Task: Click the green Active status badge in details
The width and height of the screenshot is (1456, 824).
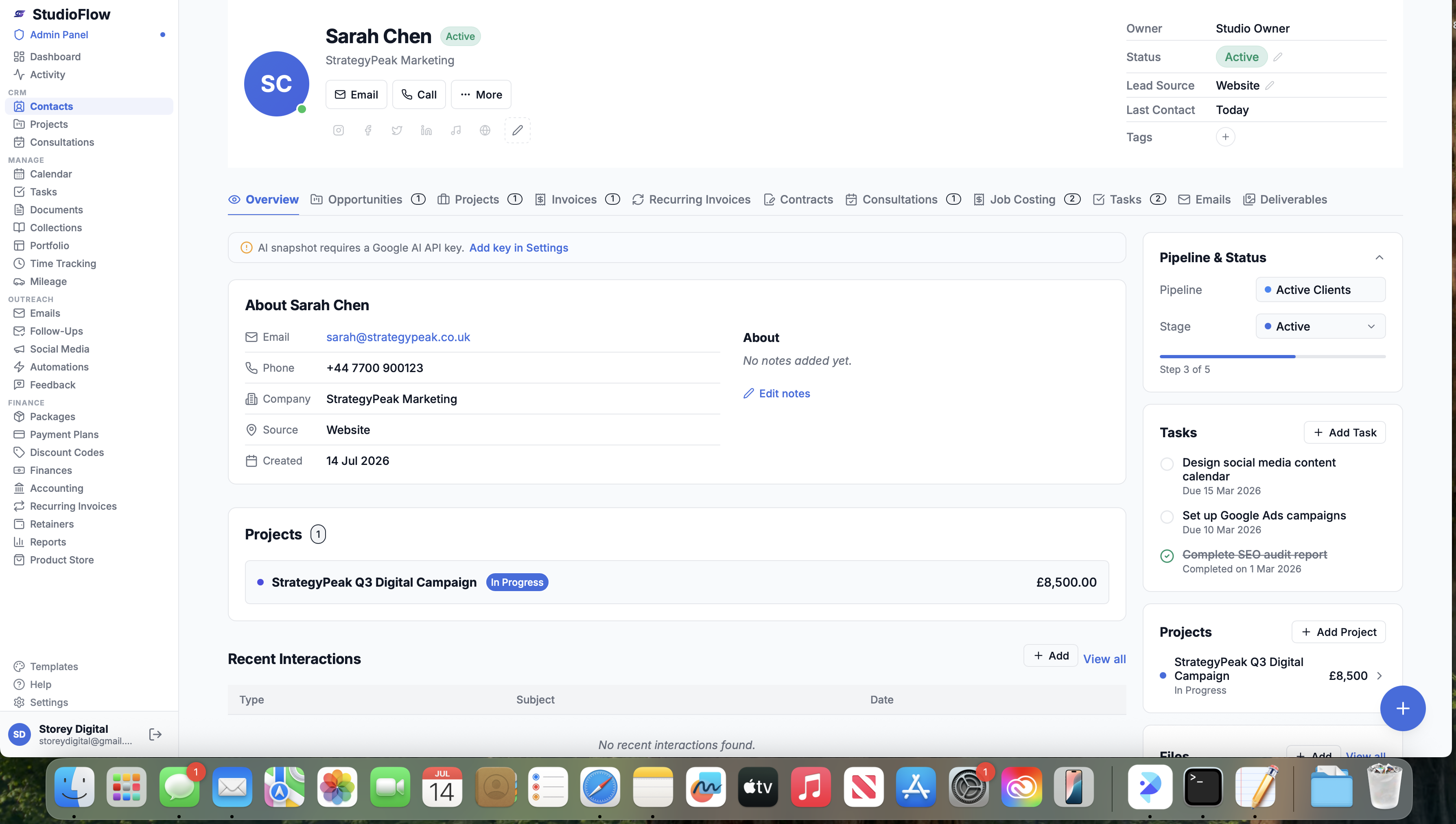Action: (1242, 57)
